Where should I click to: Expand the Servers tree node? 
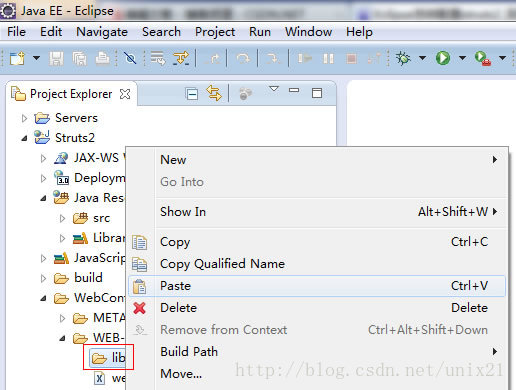point(24,118)
